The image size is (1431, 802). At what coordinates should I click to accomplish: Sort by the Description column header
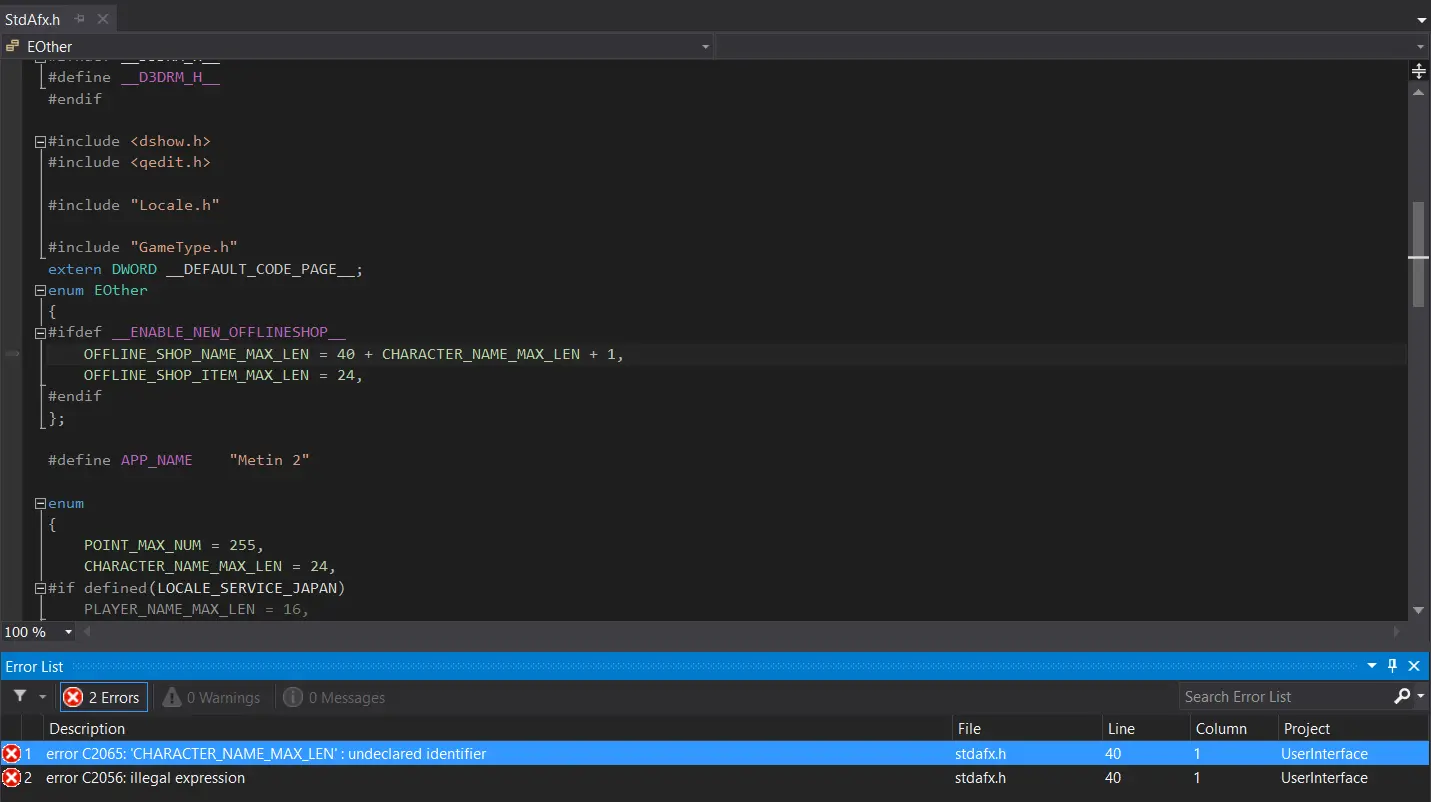[498, 728]
